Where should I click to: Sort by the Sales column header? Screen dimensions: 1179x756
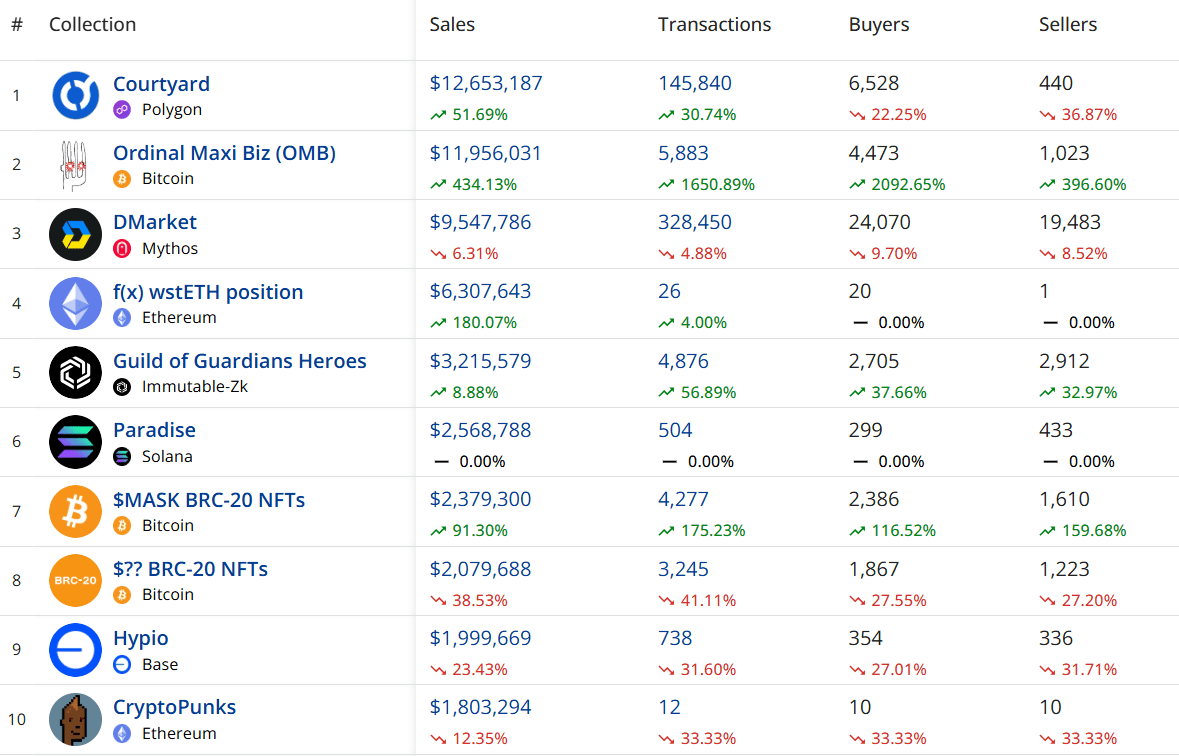tap(452, 25)
